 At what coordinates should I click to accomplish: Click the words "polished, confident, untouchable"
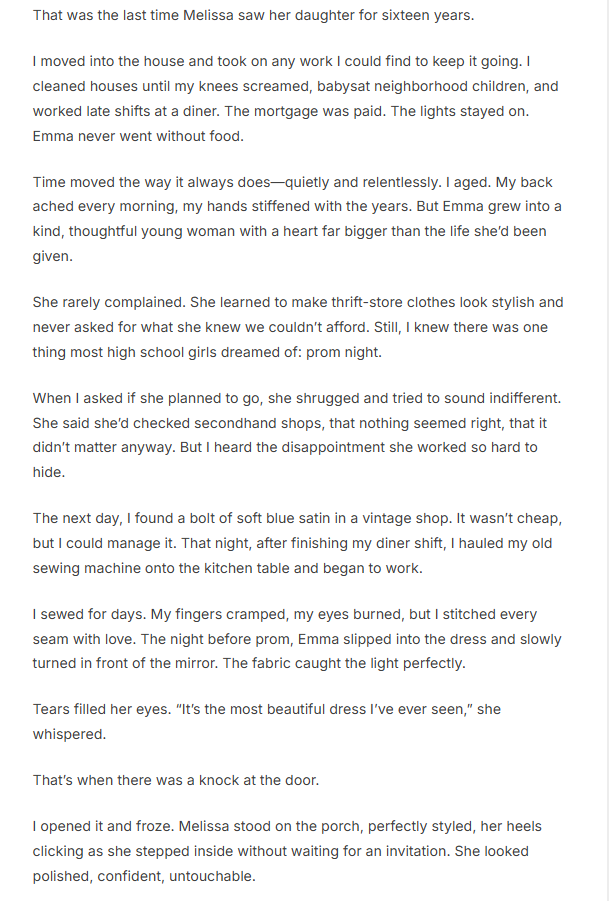tap(144, 876)
